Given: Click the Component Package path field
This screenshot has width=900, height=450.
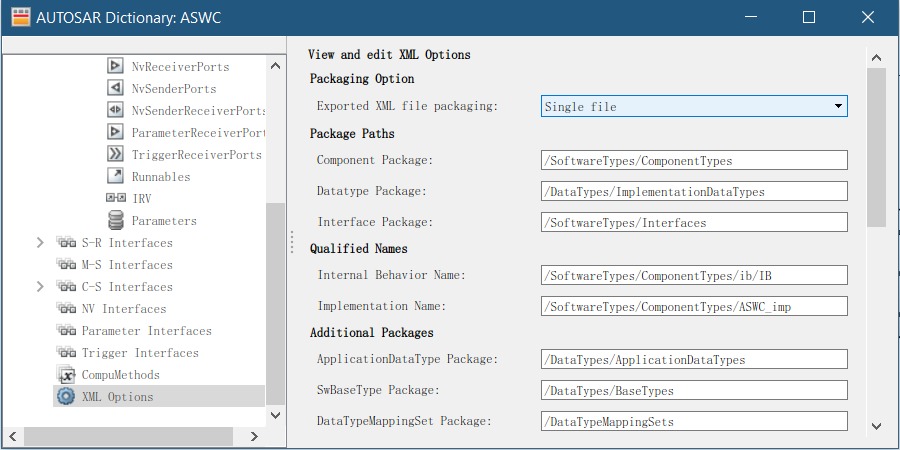Looking at the screenshot, I should click(694, 161).
